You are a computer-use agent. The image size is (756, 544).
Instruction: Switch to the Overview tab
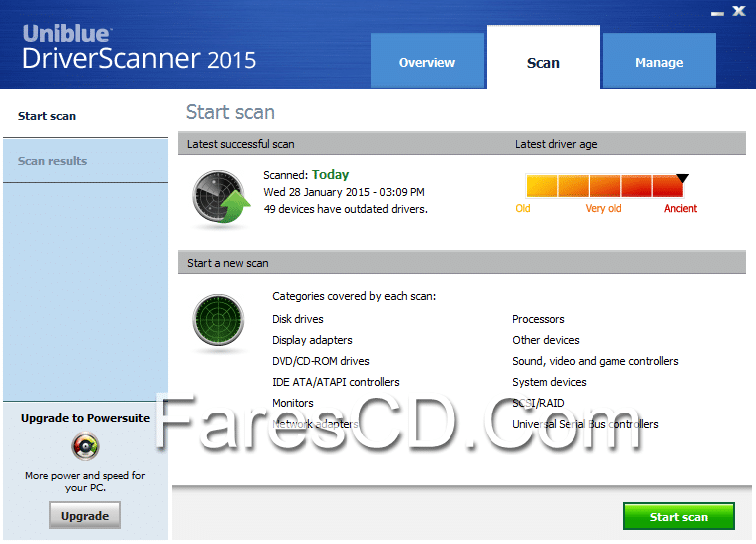[x=427, y=61]
